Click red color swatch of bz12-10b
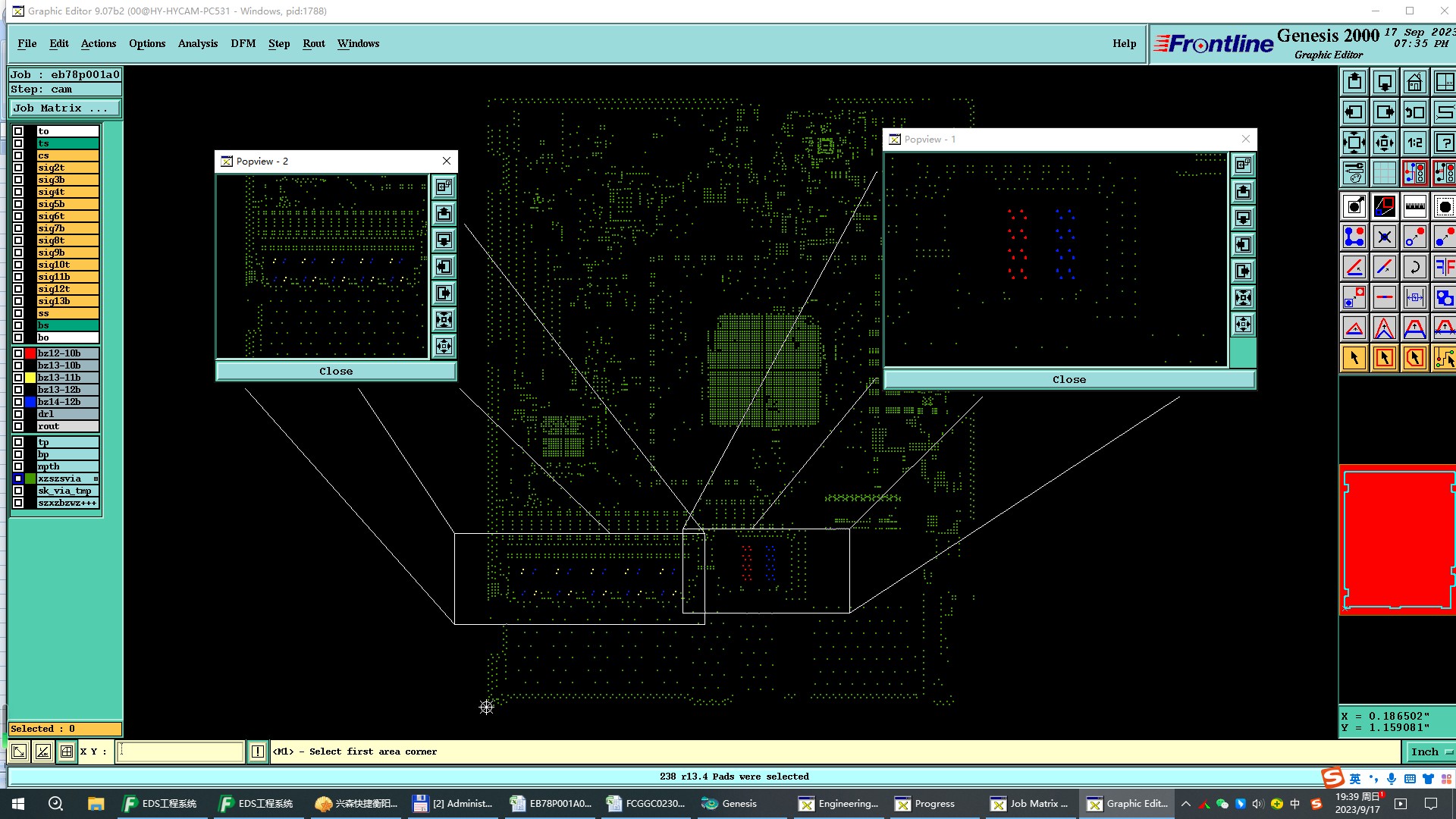The image size is (1456, 819). (30, 353)
